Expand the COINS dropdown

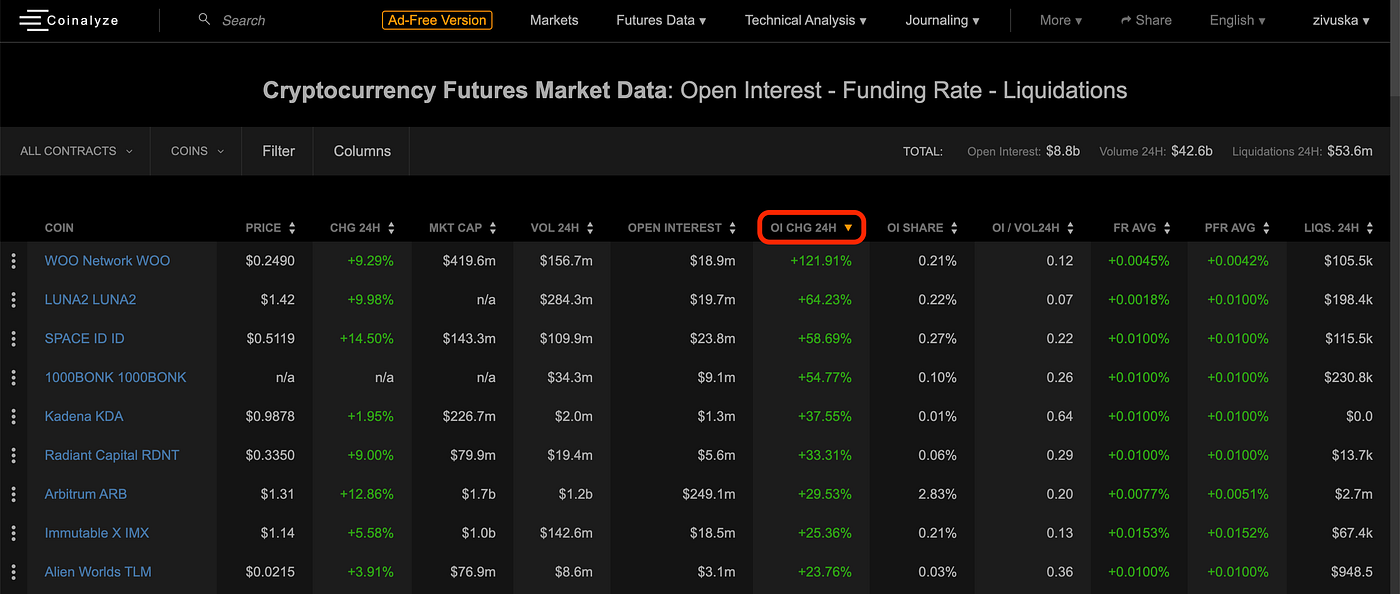point(197,151)
